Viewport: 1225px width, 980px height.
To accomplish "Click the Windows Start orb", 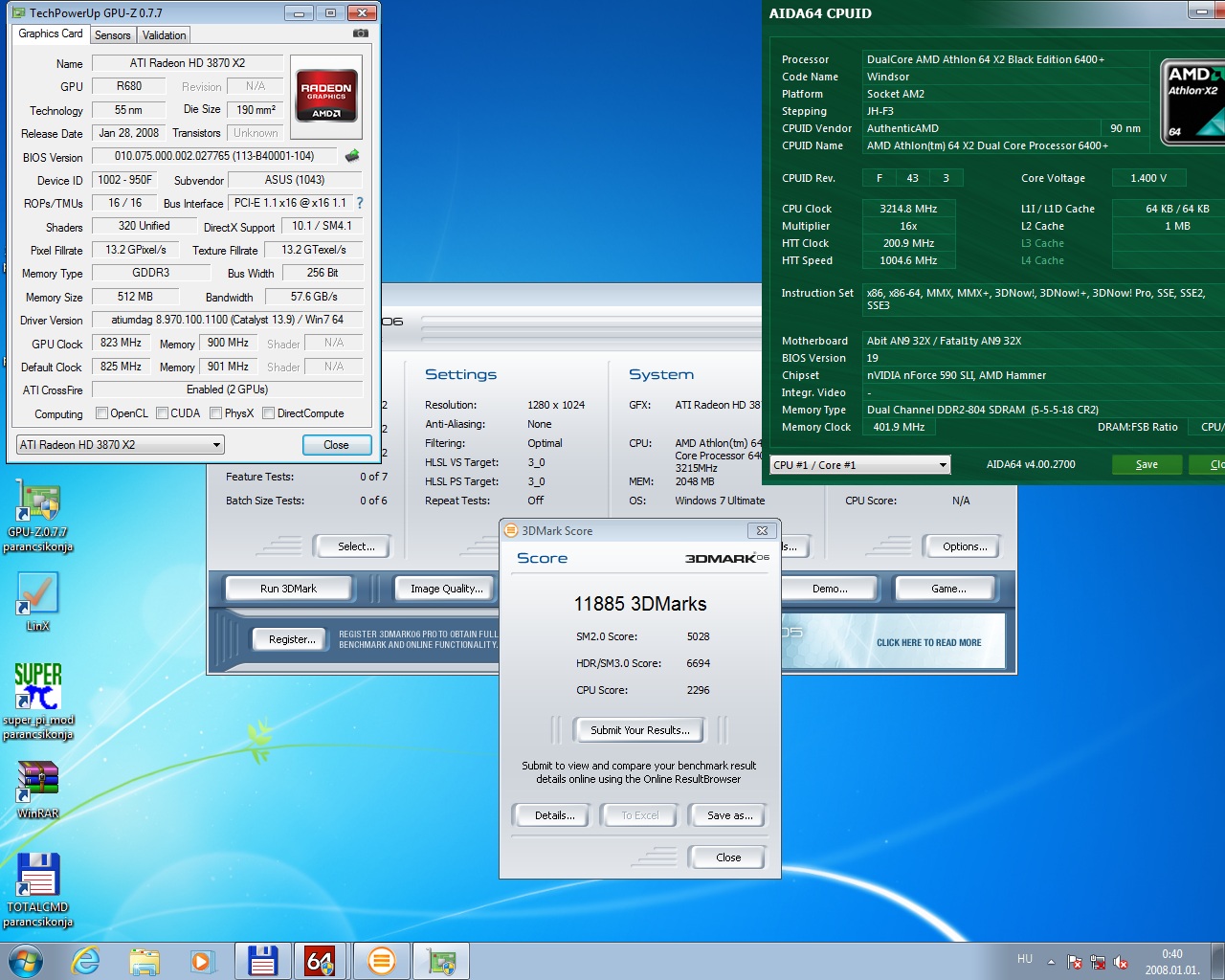I will click(26, 961).
